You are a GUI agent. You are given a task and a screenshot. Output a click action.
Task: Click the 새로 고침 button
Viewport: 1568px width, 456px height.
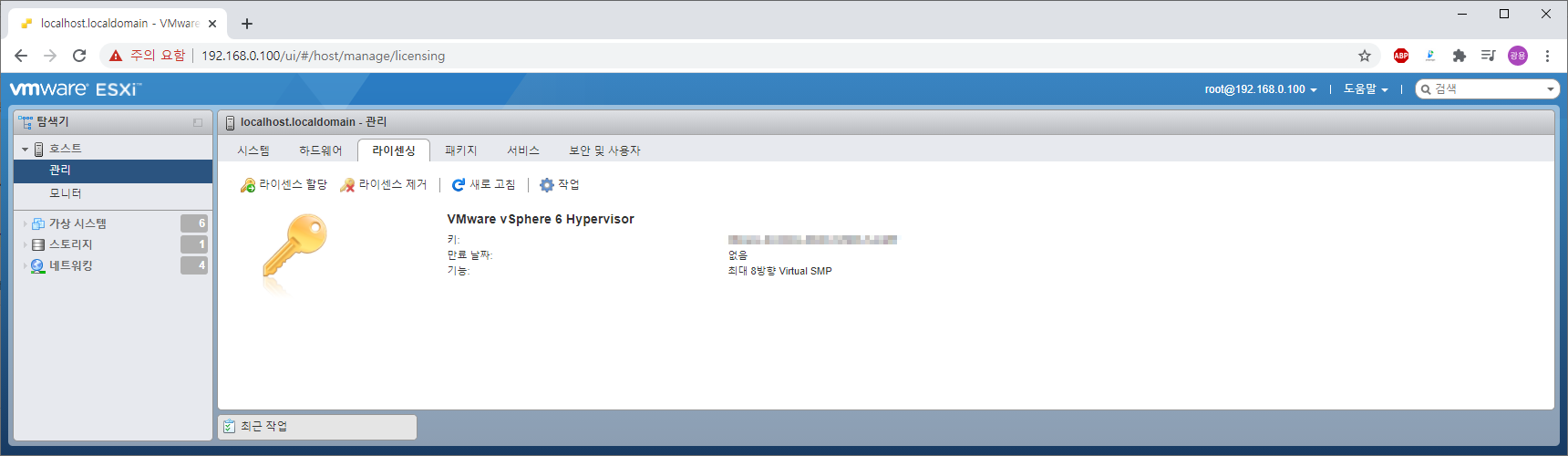484,185
